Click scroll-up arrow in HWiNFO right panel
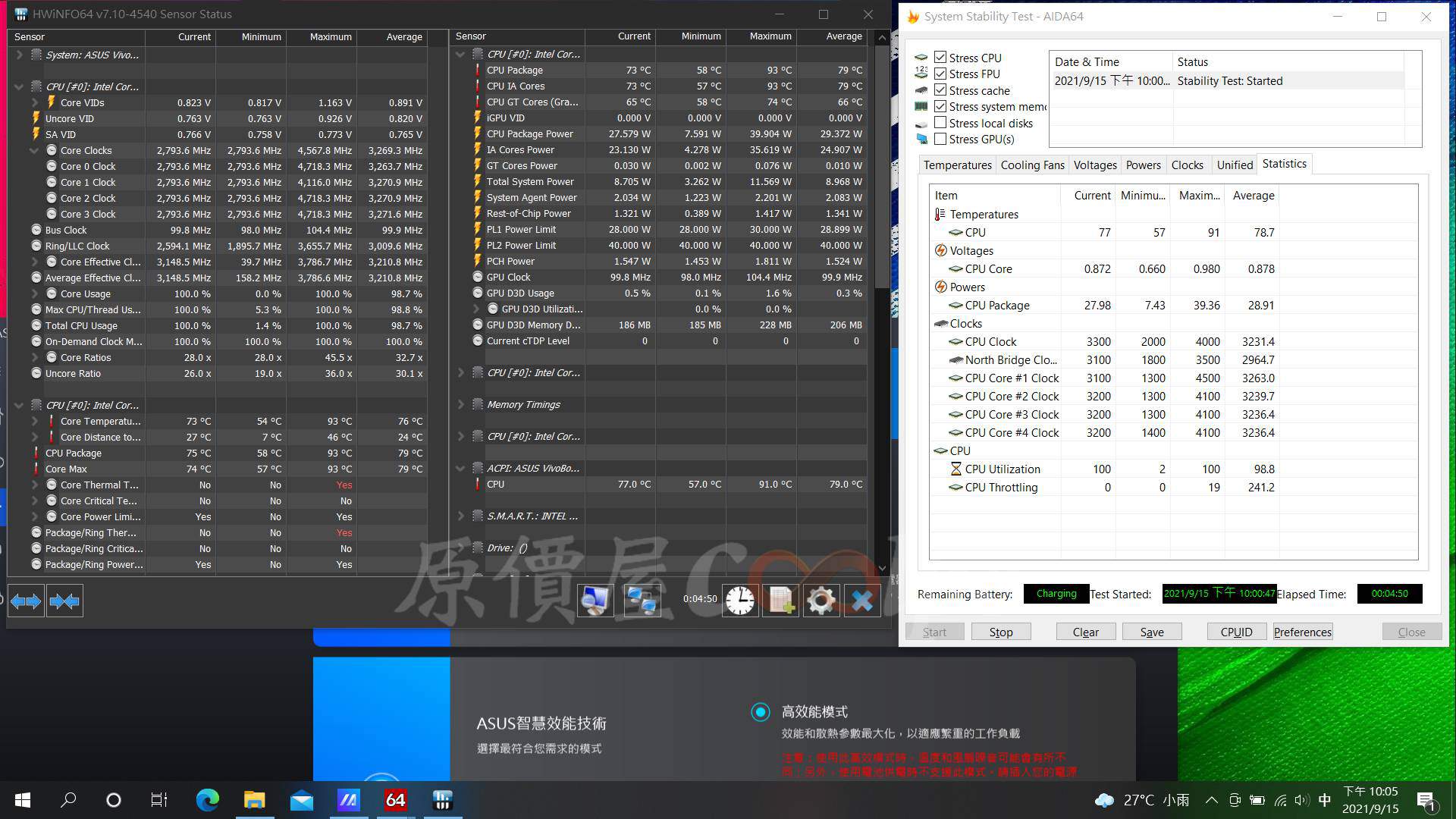 881,37
